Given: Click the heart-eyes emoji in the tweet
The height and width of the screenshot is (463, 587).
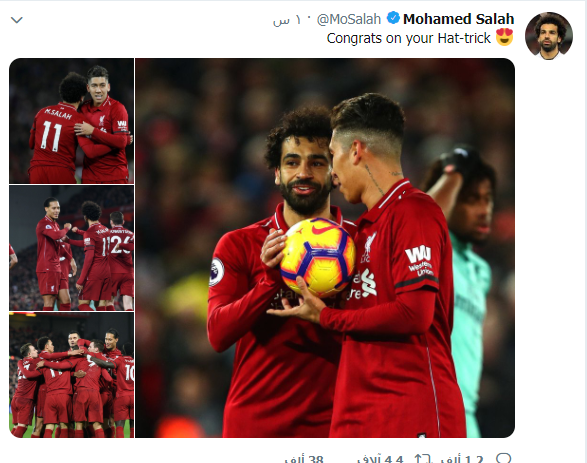Looking at the screenshot, I should [504, 37].
